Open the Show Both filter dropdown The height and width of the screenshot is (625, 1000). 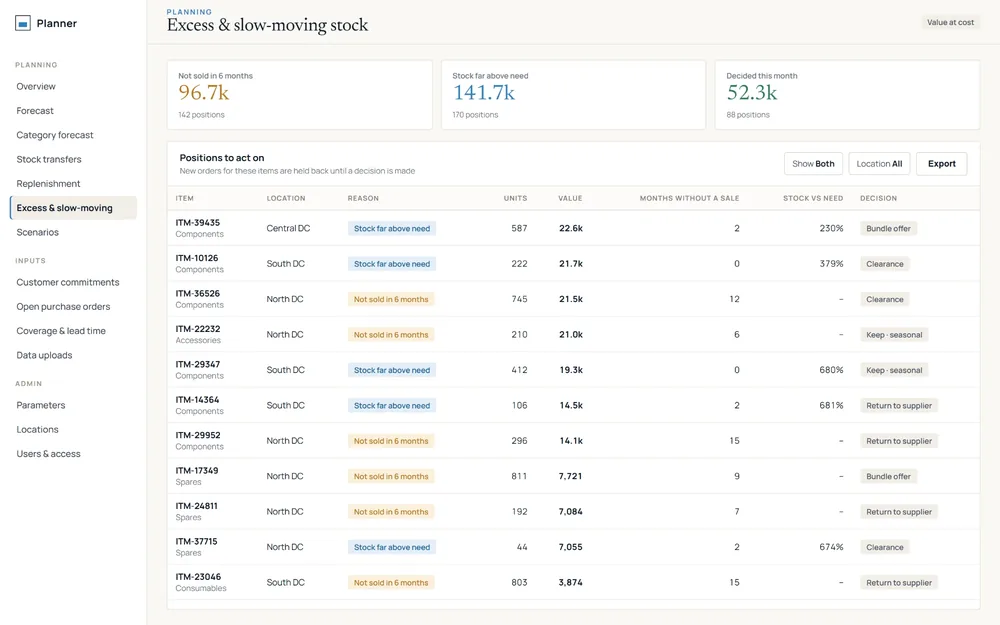[813, 164]
